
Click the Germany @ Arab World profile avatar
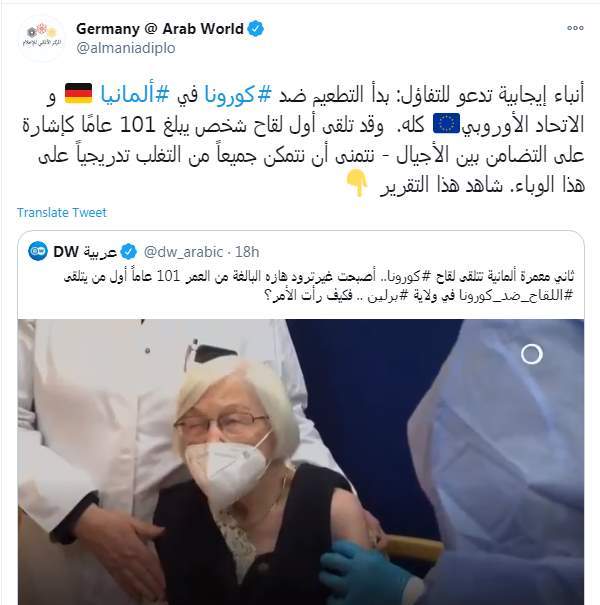tap(42, 38)
